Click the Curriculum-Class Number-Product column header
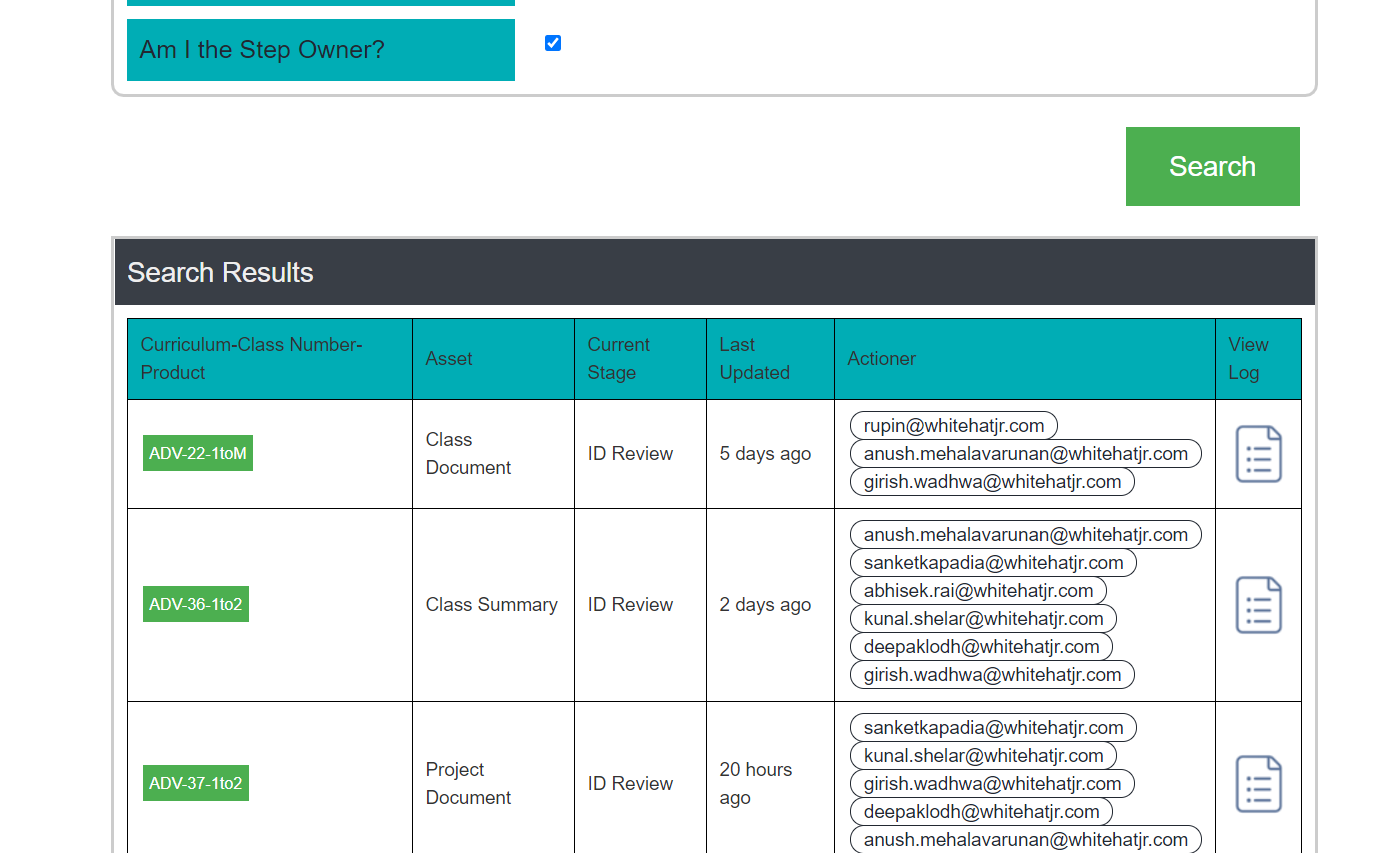The image size is (1396, 853). click(270, 359)
